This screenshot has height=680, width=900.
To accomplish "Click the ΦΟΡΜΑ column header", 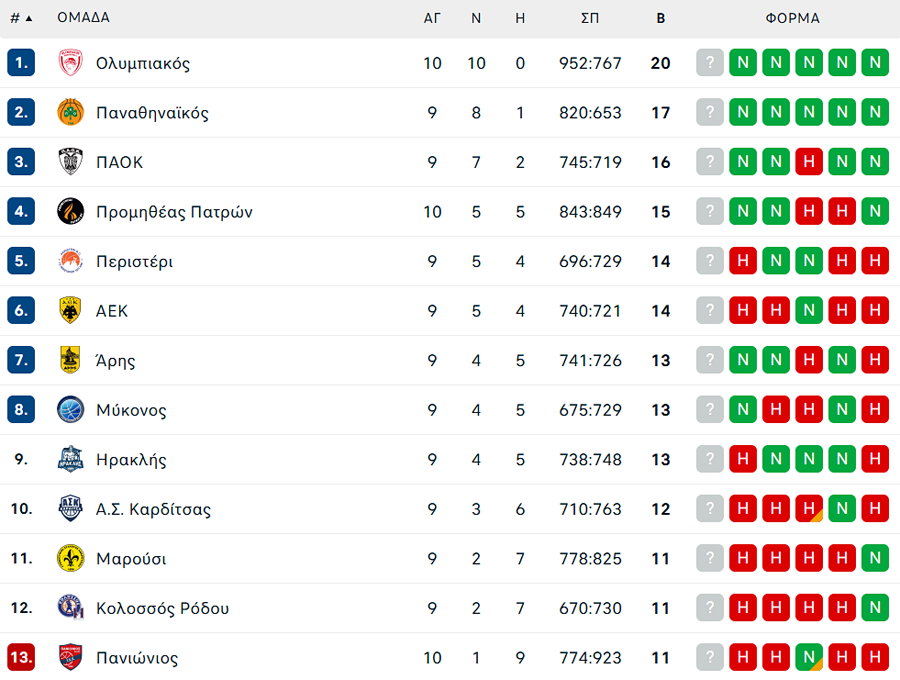I will (793, 17).
